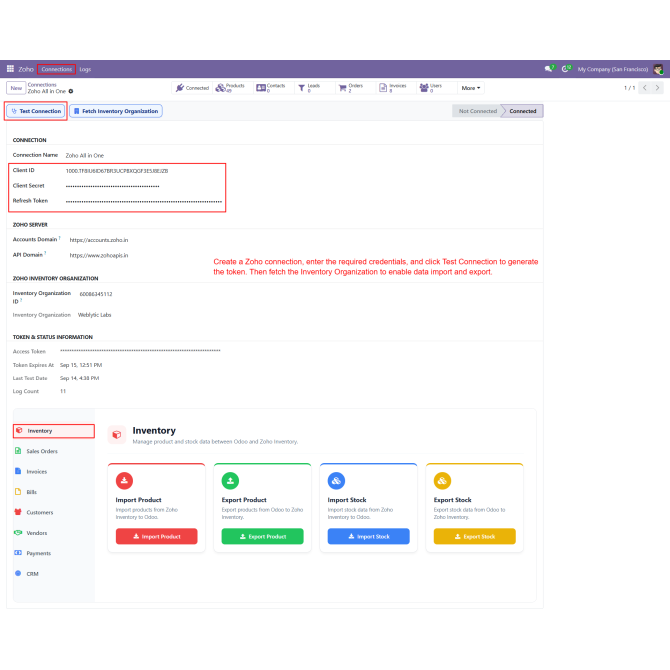Image resolution: width=670 pixels, height=670 pixels.
Task: Open the apps grid menu icon
Action: 10,69
